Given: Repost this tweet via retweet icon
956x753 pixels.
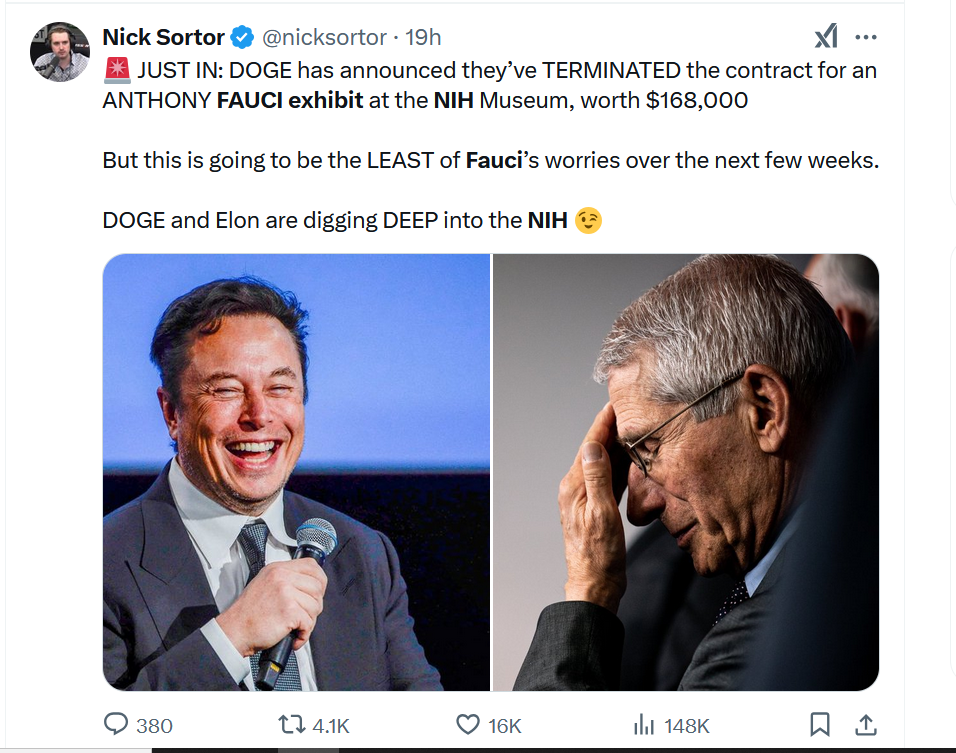Looking at the screenshot, I should [x=291, y=725].
